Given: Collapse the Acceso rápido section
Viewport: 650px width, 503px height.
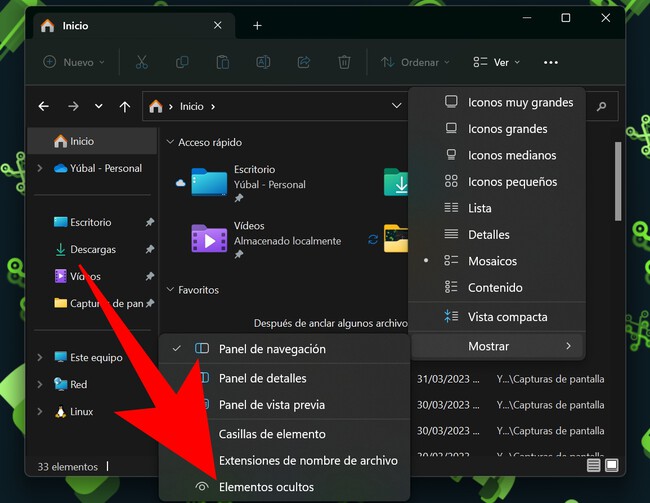Looking at the screenshot, I should pyautogui.click(x=171, y=143).
